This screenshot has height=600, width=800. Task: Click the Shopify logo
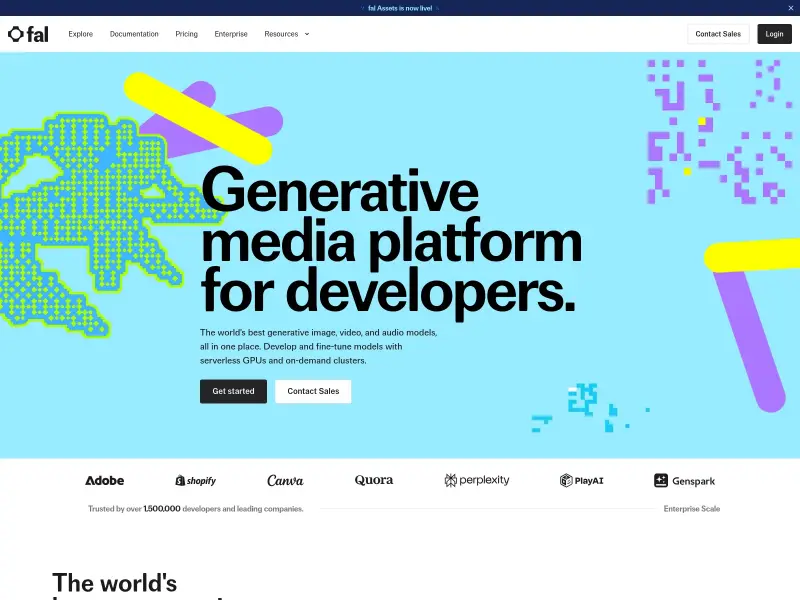[195, 481]
